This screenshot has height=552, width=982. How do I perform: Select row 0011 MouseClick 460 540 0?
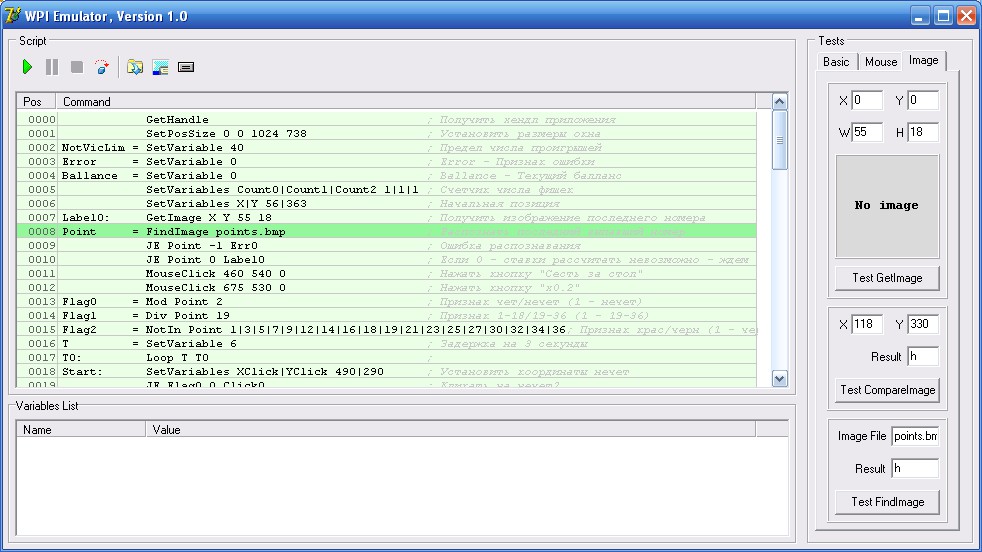(386, 274)
